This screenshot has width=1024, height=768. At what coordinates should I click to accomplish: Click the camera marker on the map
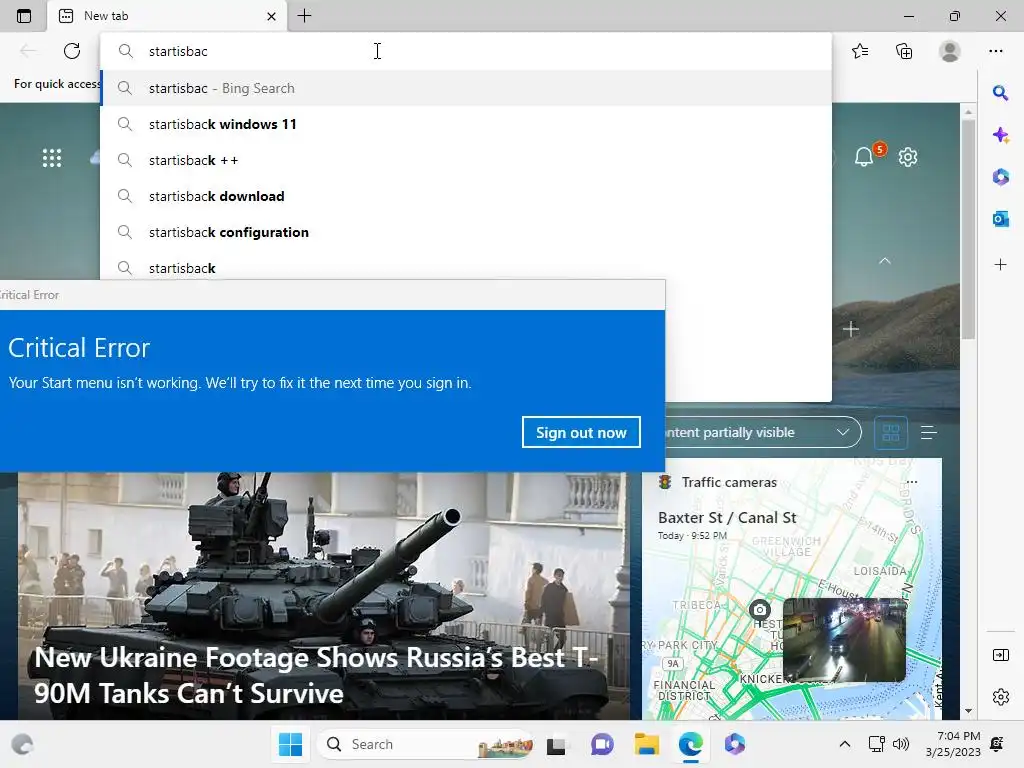point(759,611)
